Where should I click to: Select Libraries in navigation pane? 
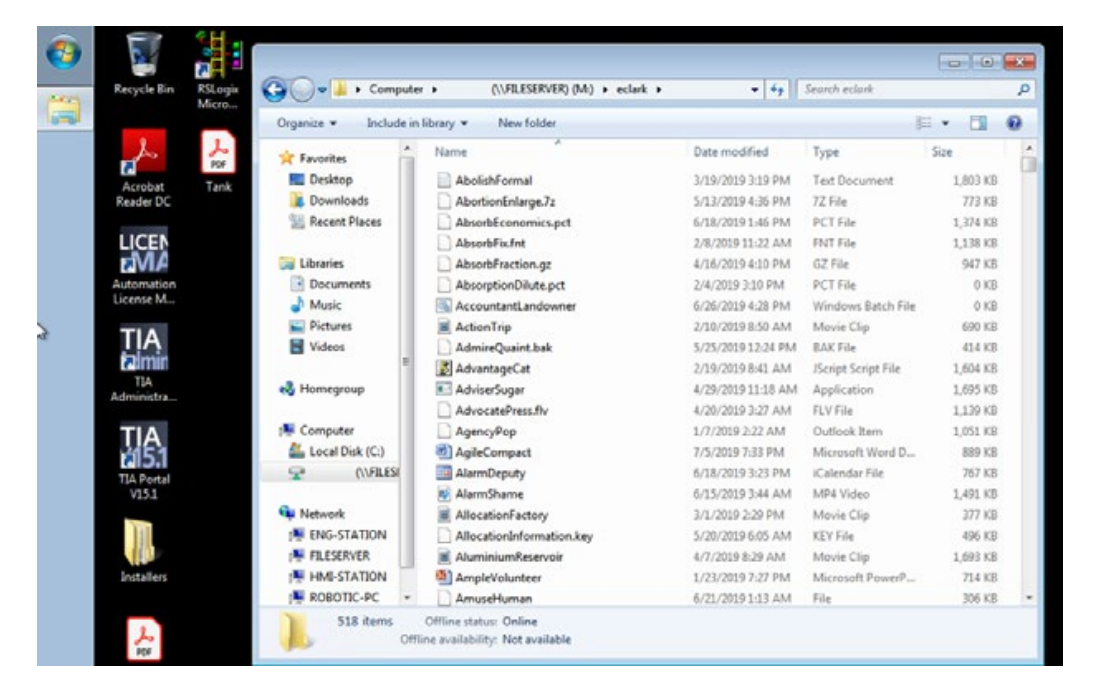311,263
